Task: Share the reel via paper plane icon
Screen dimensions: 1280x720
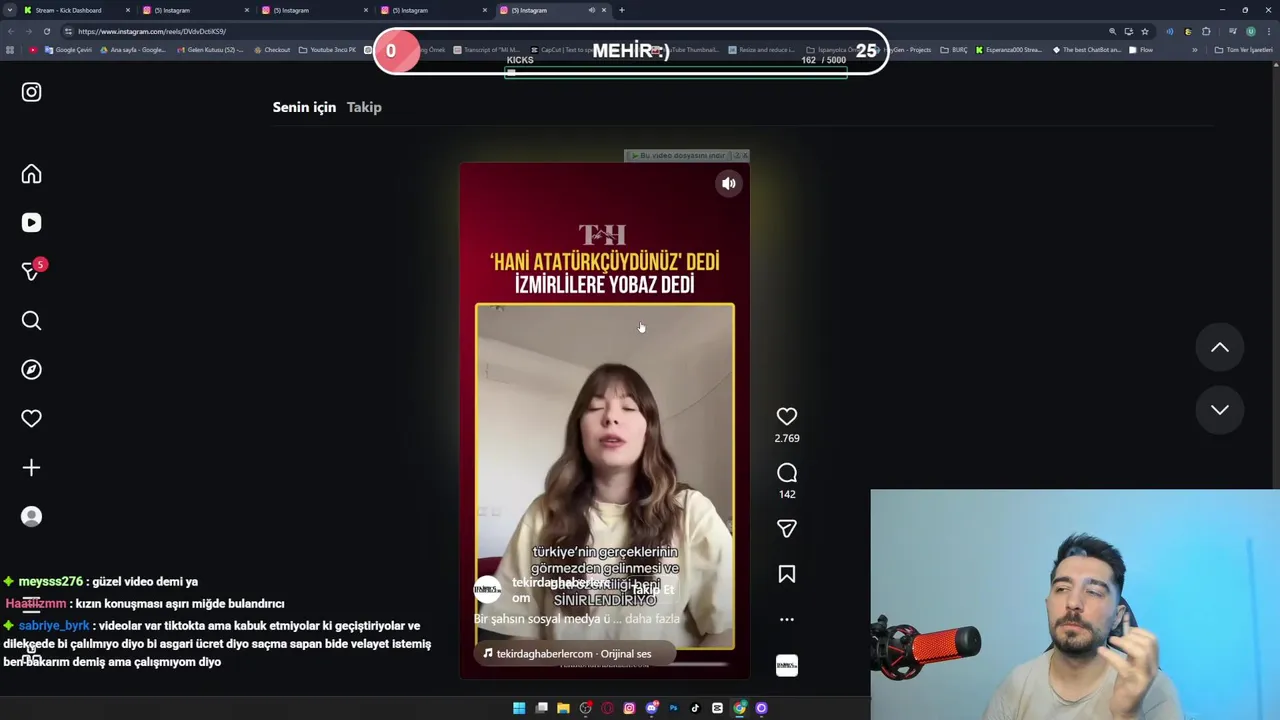Action: (787, 529)
